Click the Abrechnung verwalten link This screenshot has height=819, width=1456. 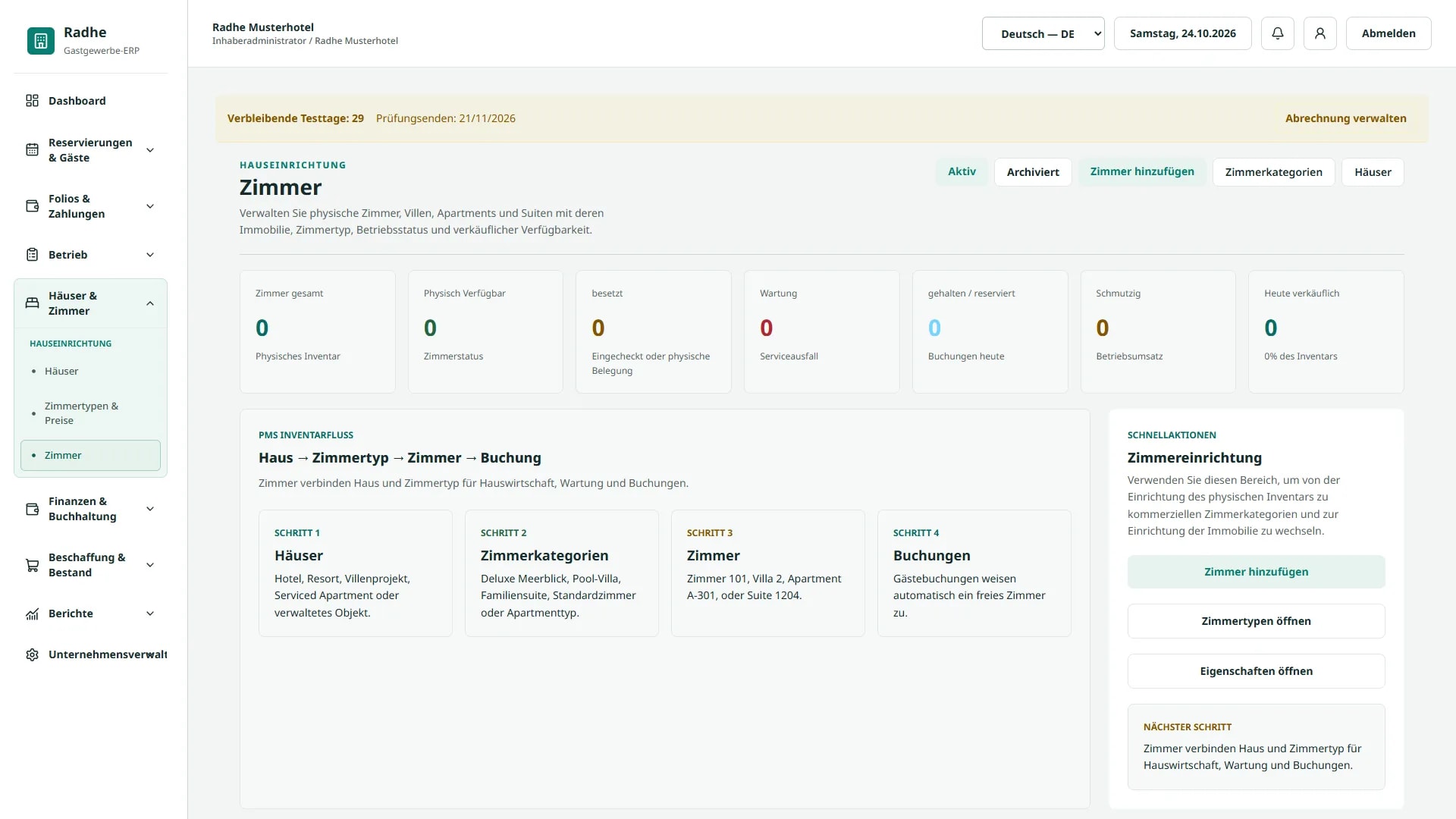1345,118
